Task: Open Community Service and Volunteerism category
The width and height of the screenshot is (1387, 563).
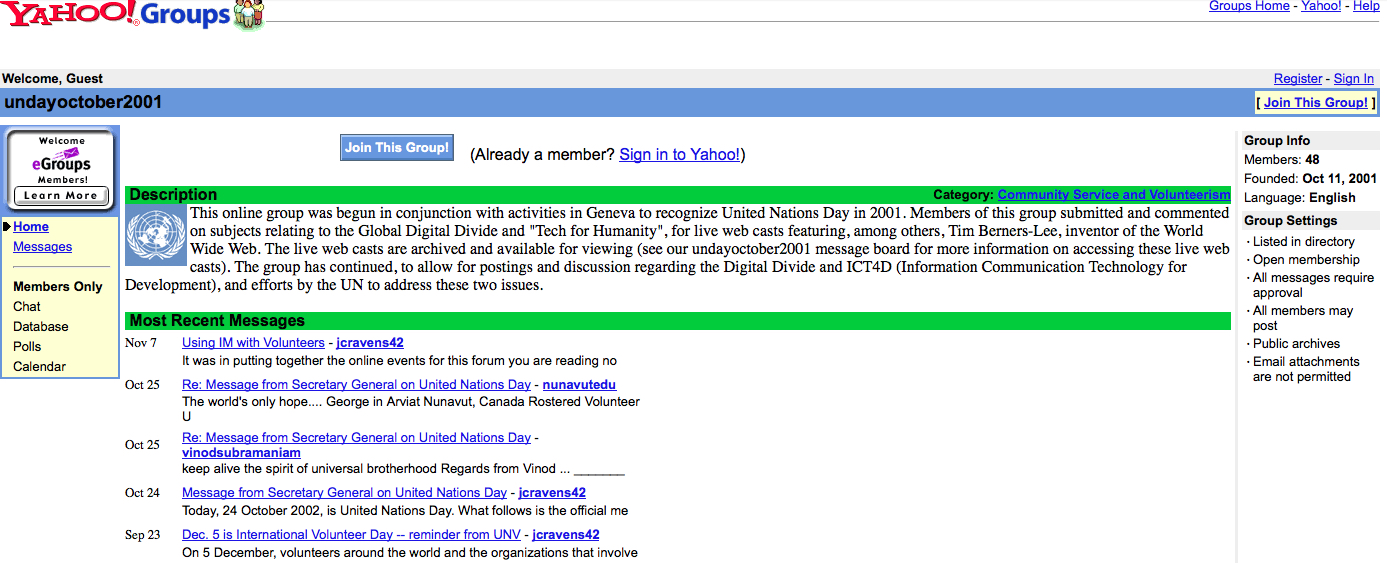Action: click(x=1113, y=195)
